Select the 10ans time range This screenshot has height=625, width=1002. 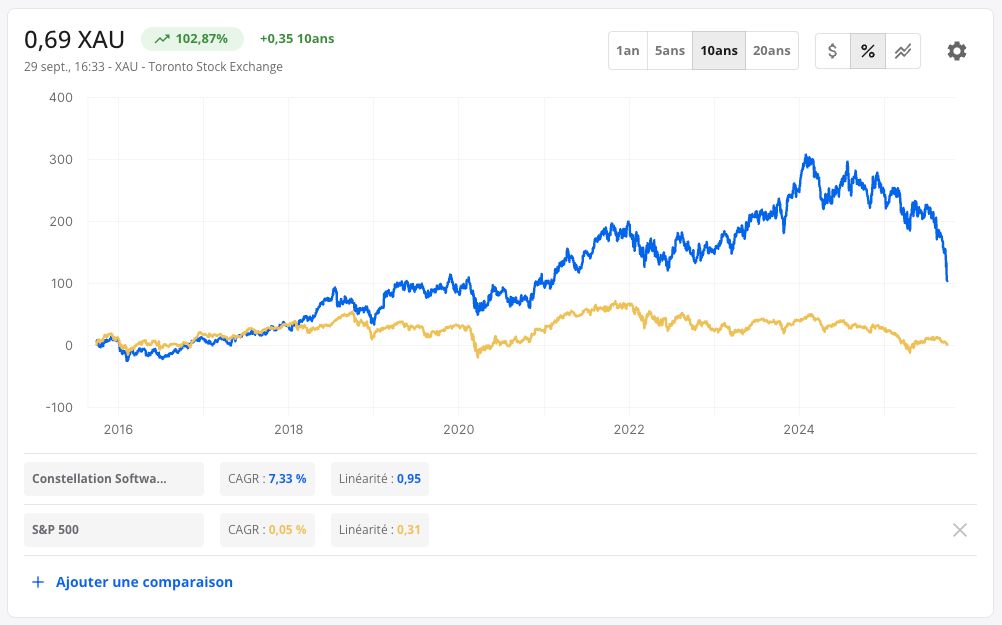pos(719,50)
